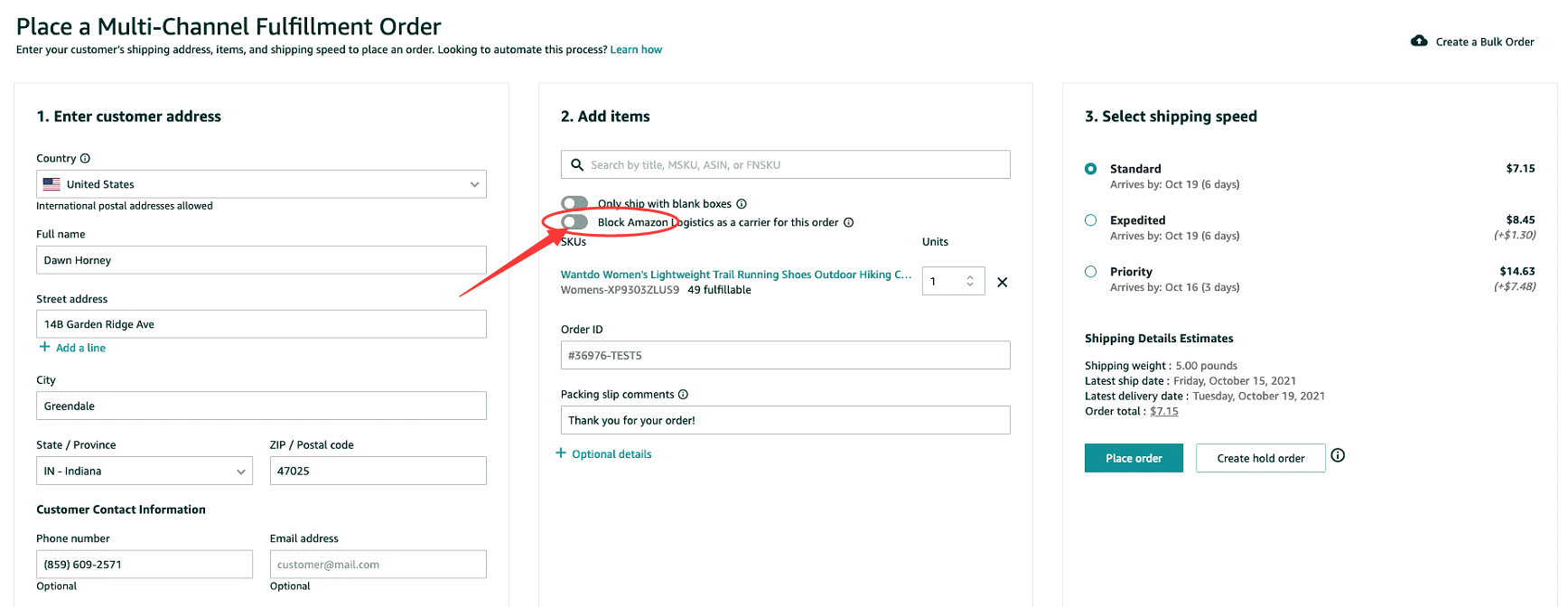1568x607 pixels.
Task: Click the Latest delivery date text
Action: [1205, 397]
